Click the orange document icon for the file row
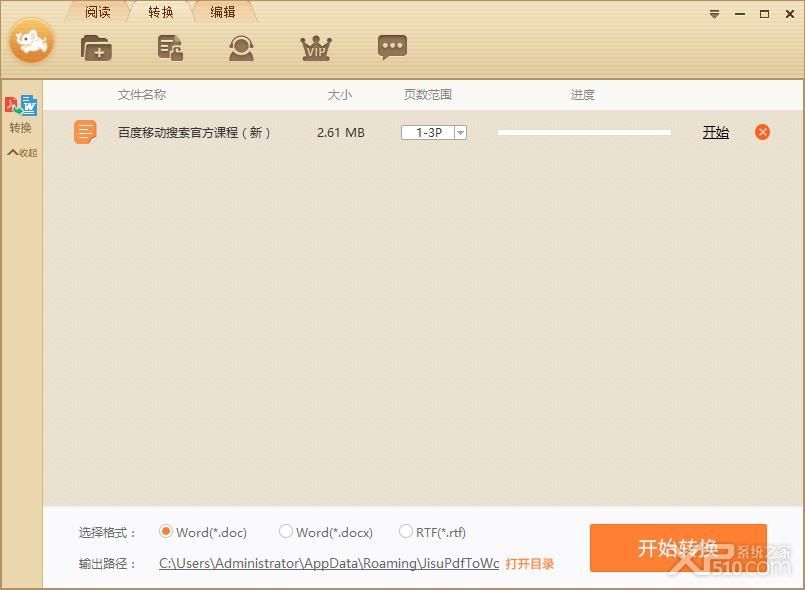805x590 pixels. tap(85, 132)
